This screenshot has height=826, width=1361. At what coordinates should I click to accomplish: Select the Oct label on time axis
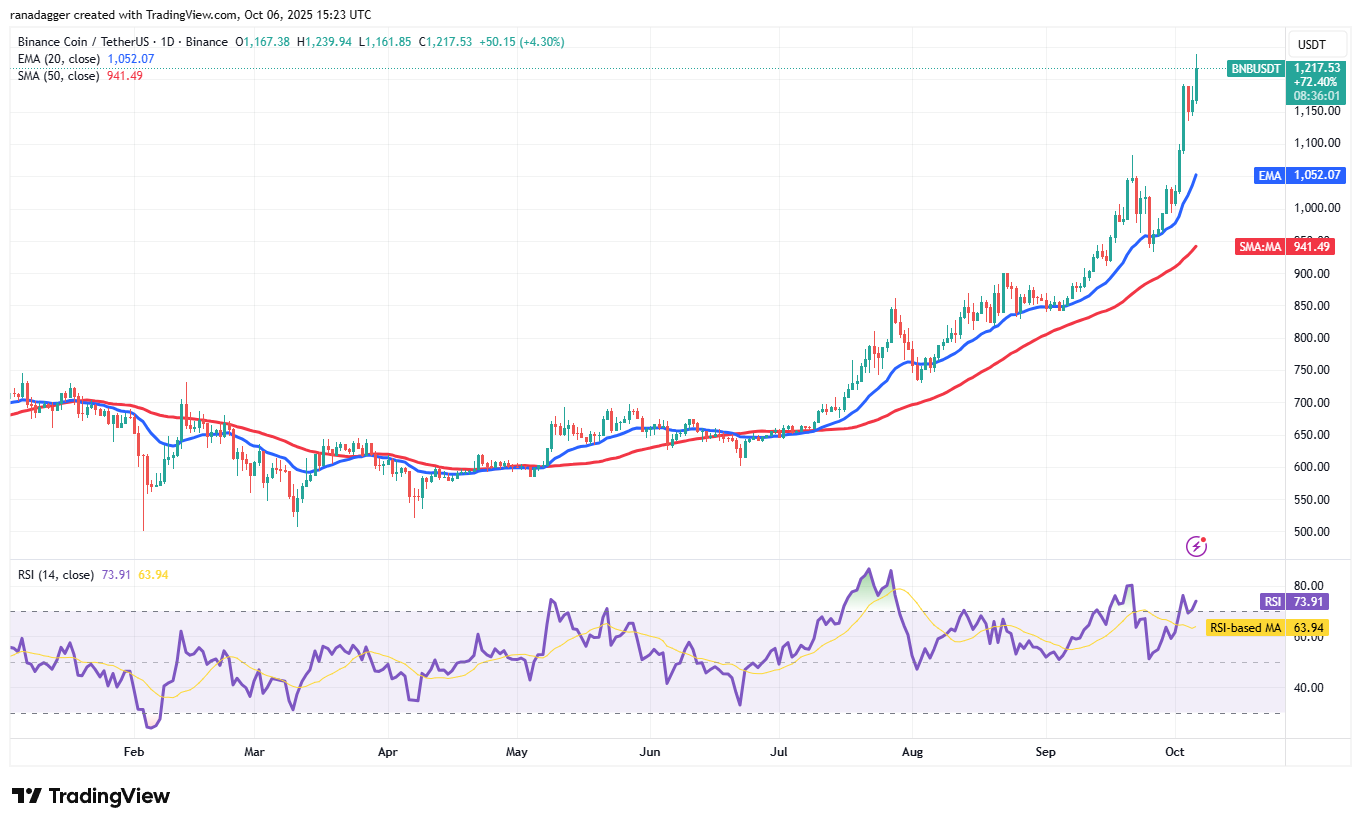coord(1174,752)
